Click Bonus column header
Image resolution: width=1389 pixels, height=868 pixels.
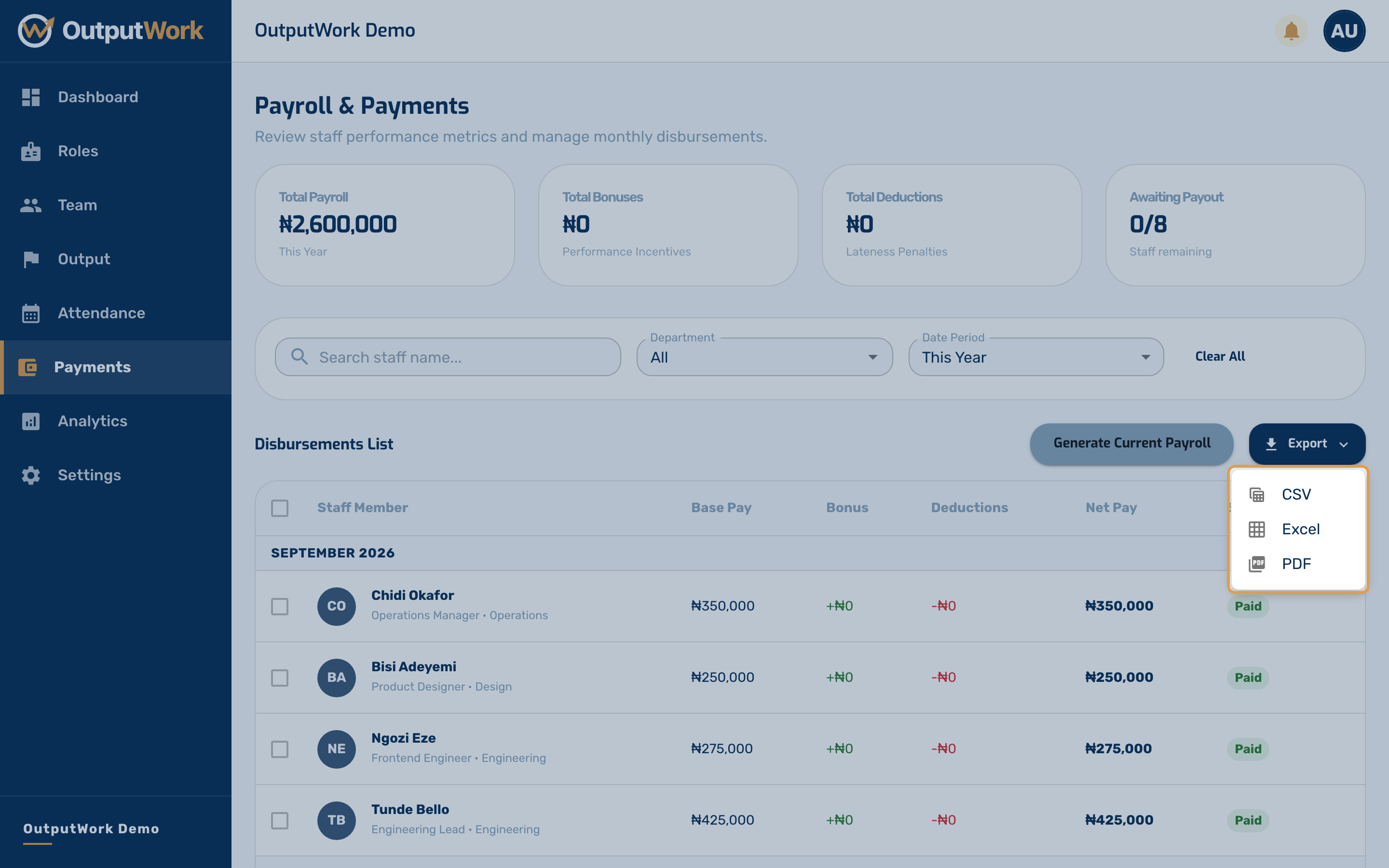click(846, 508)
